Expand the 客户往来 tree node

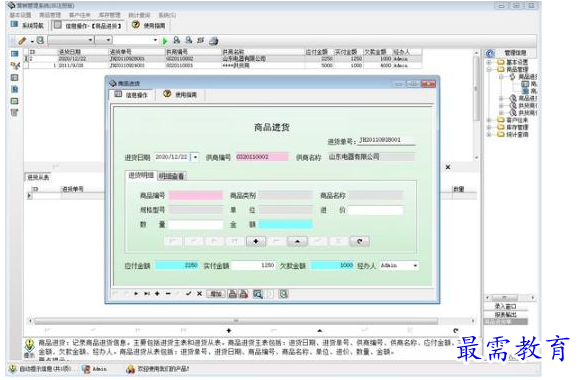pyautogui.click(x=489, y=120)
